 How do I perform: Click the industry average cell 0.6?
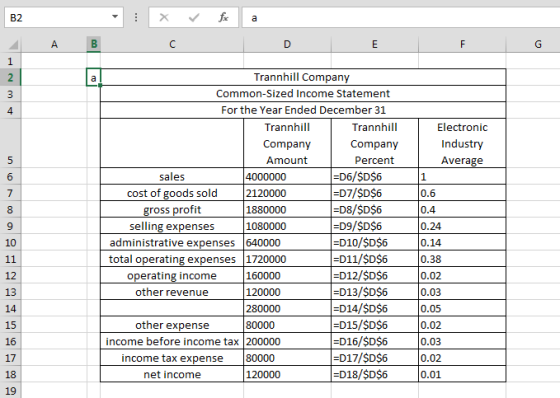(x=462, y=193)
